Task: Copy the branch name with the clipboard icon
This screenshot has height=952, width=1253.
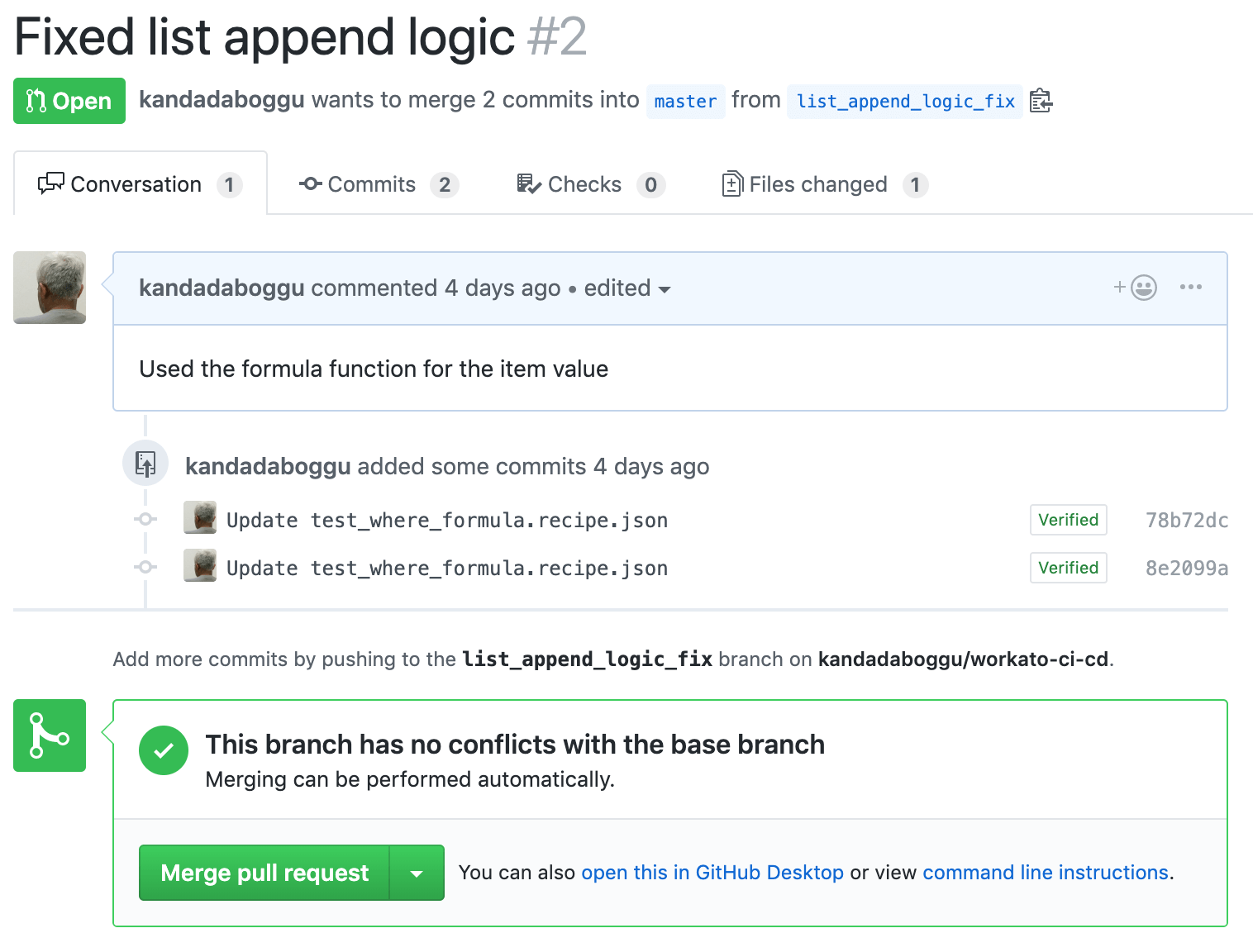Action: point(1041,101)
